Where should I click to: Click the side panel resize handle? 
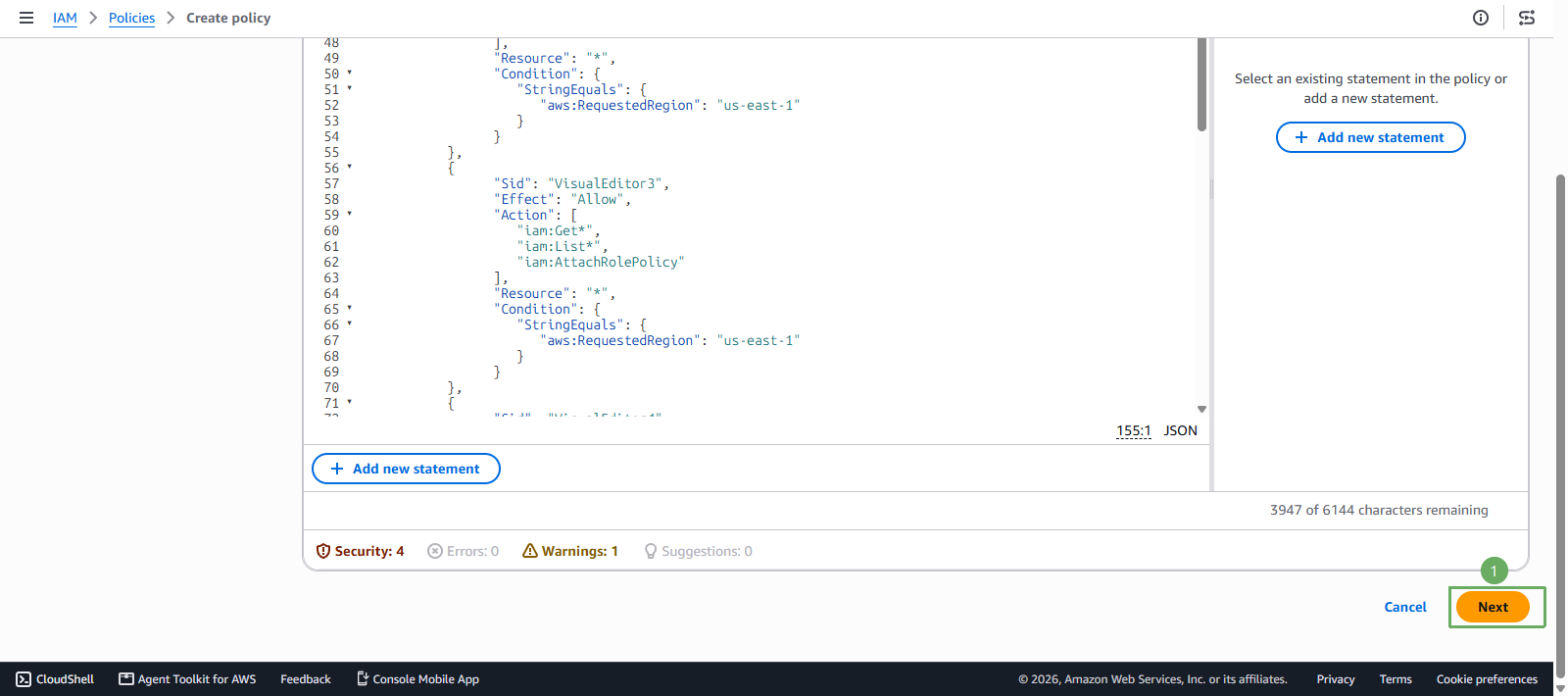coord(1211,189)
